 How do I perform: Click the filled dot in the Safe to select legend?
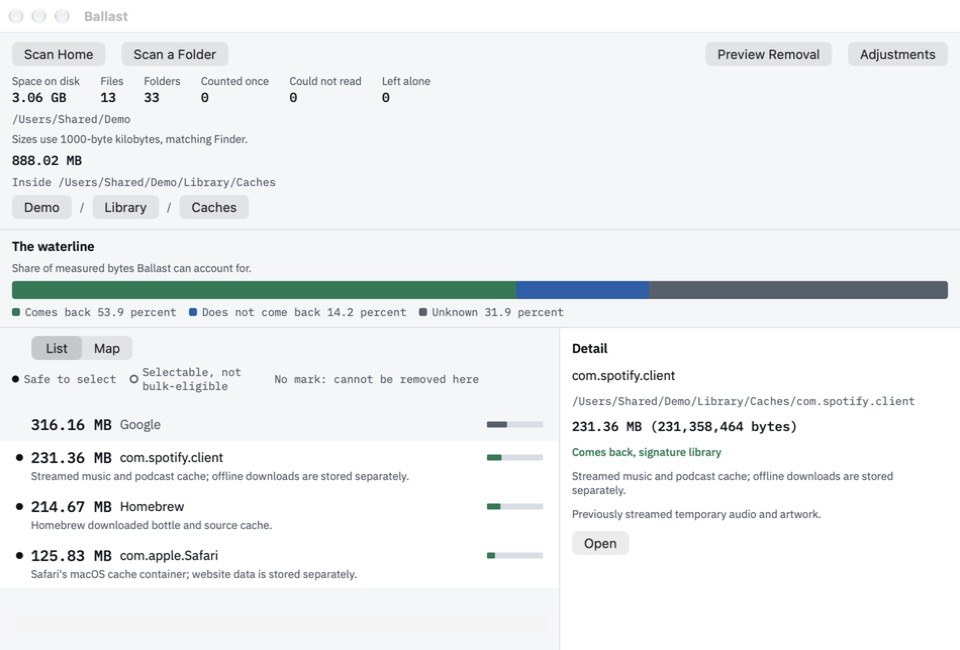point(15,379)
